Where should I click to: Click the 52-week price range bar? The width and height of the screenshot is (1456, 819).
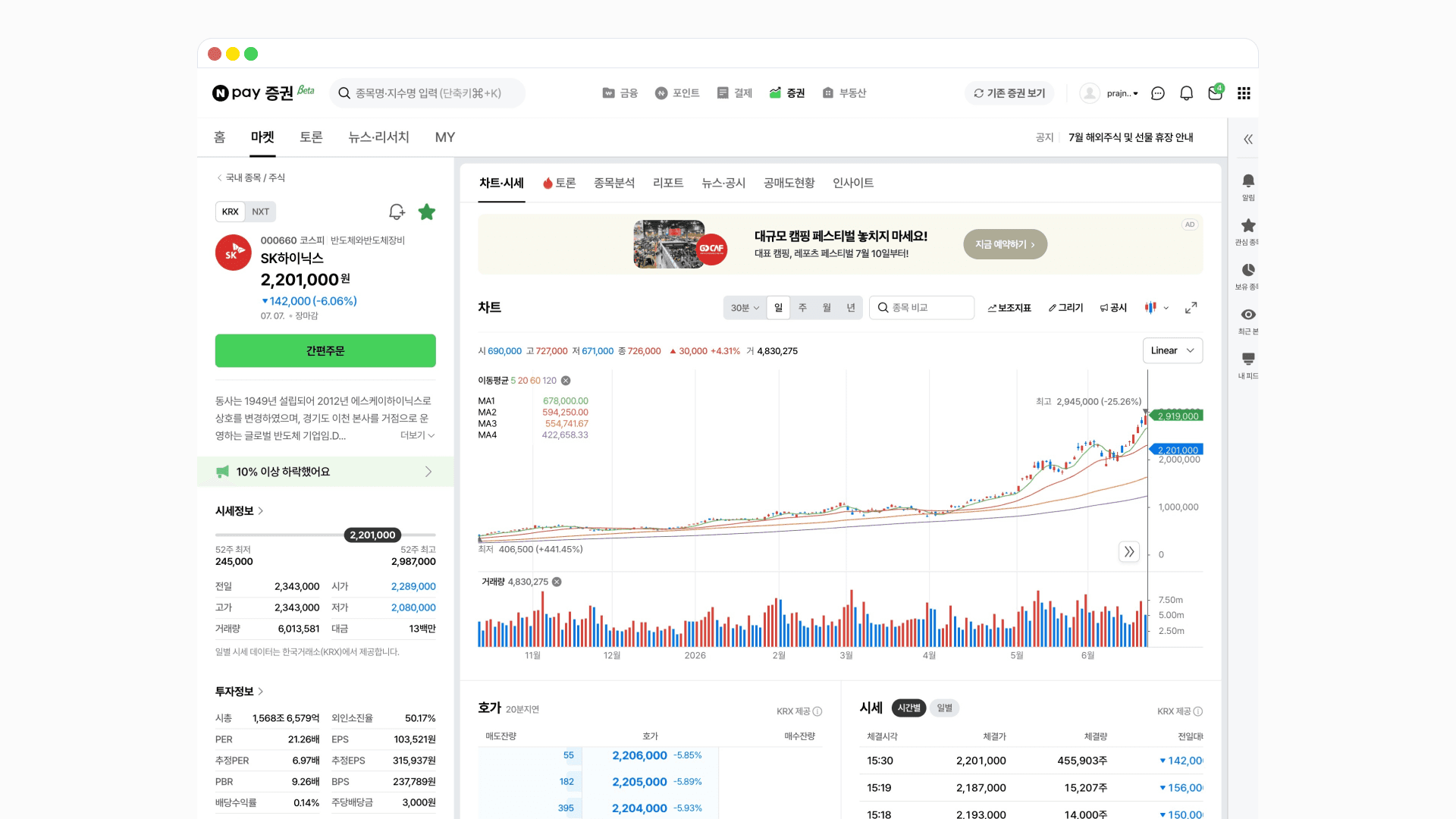coord(325,535)
